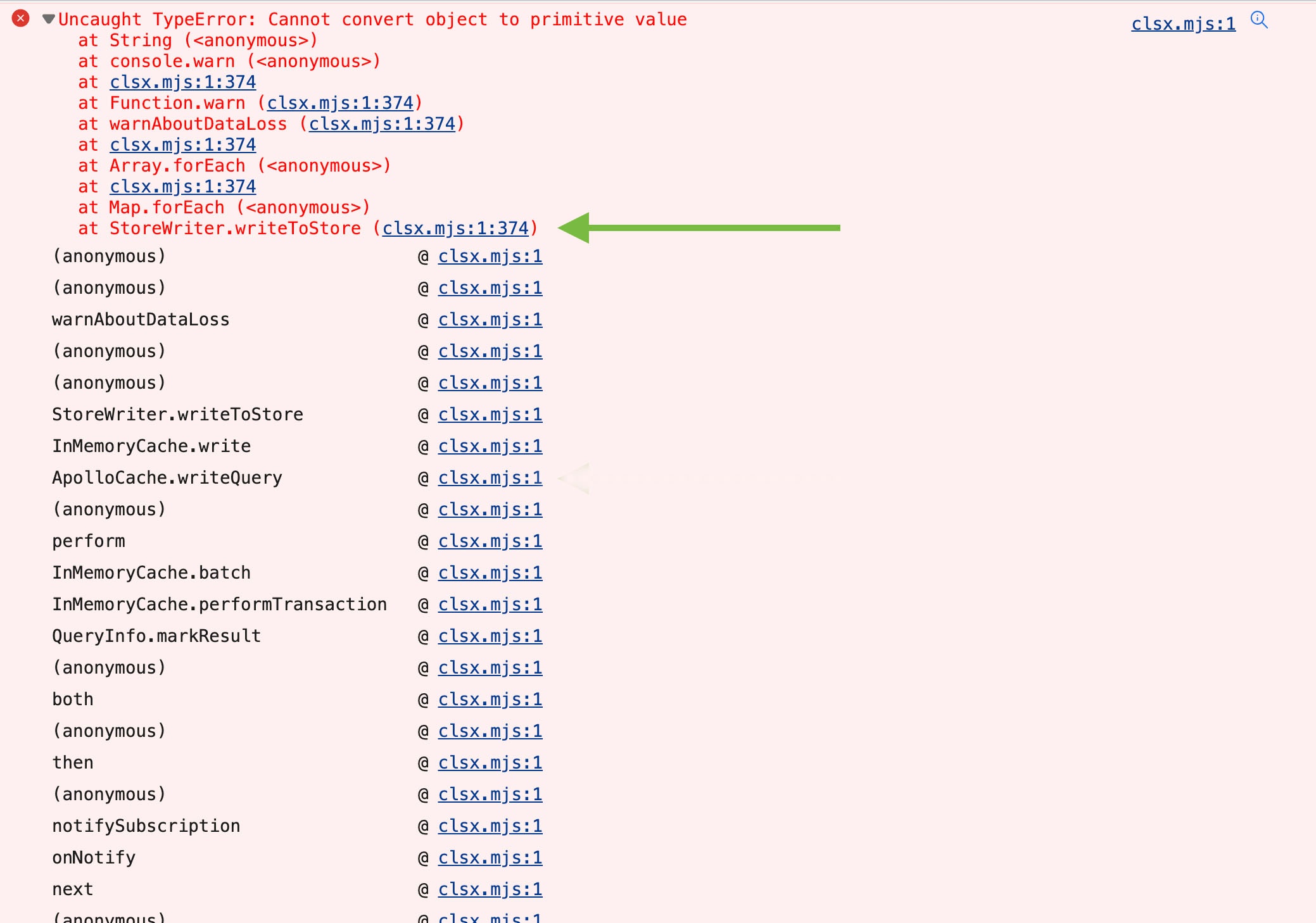Image resolution: width=1316 pixels, height=923 pixels.
Task: Open clsx.mjs:1:374 link for warnAboutDataLoss
Action: pyautogui.click(x=382, y=124)
